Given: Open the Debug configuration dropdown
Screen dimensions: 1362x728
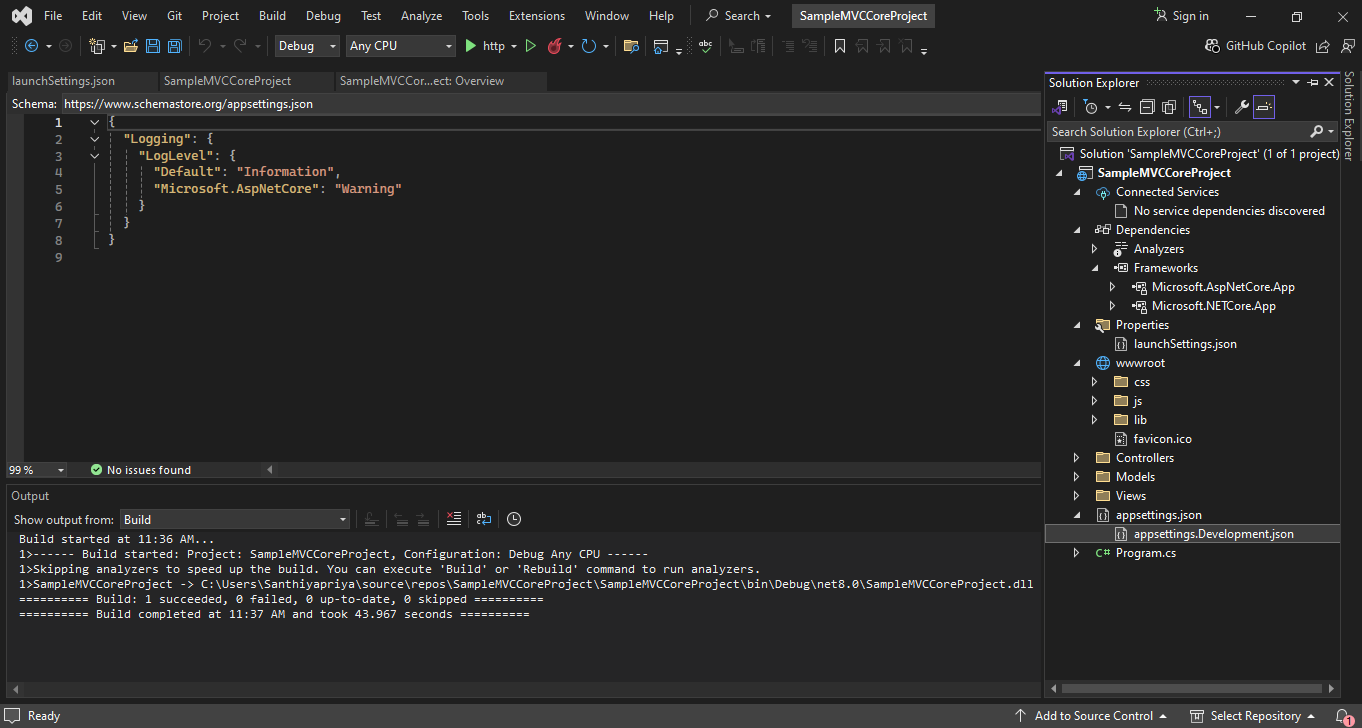Looking at the screenshot, I should coord(307,46).
